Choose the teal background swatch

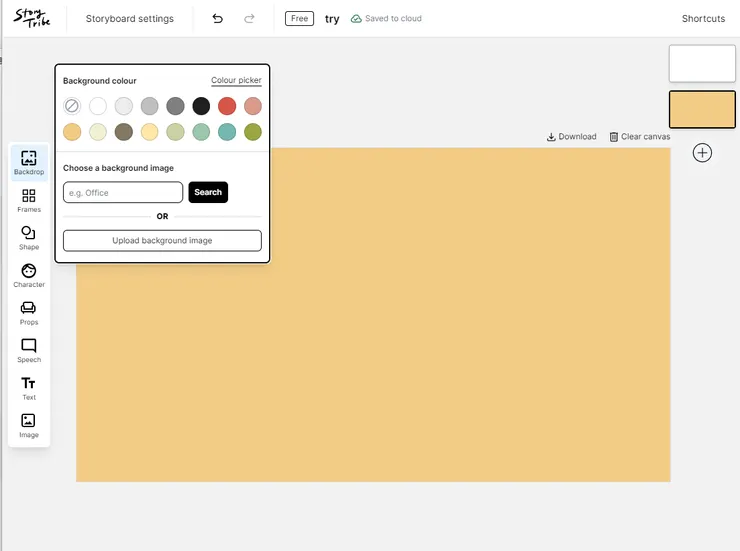[x=227, y=132]
